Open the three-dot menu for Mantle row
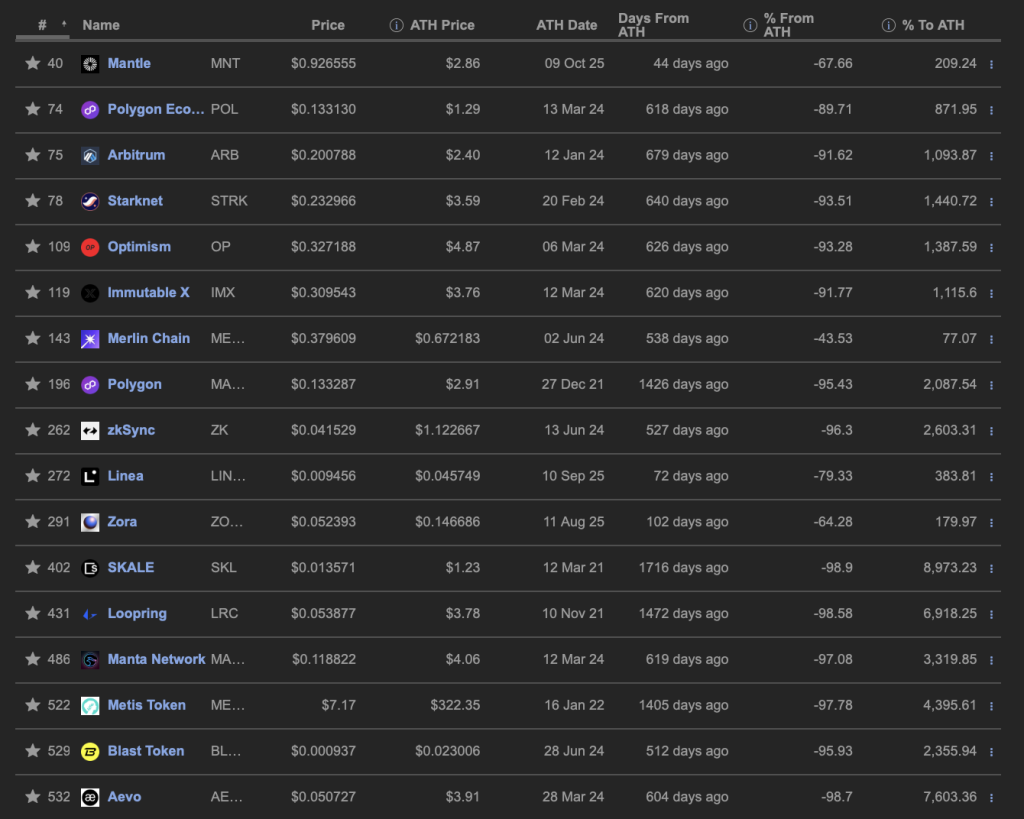 coord(991,64)
